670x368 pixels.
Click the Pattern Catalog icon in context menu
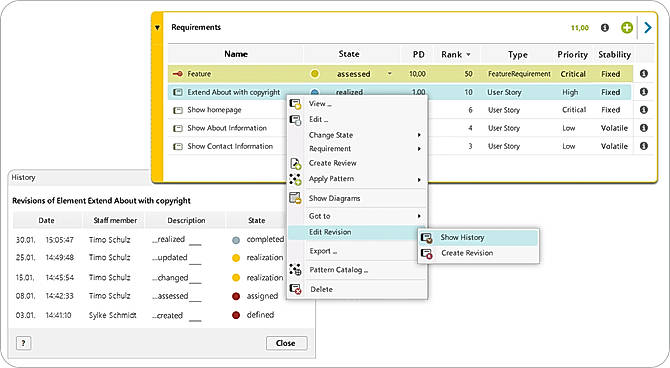click(x=295, y=270)
